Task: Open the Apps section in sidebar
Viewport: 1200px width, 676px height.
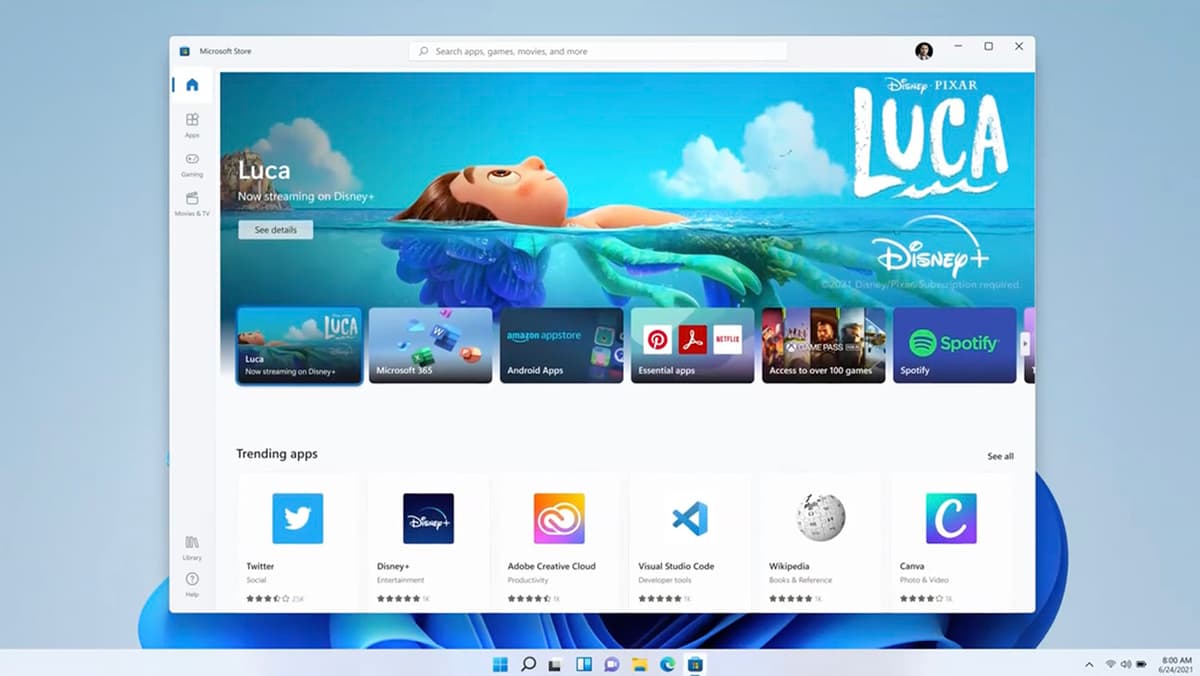Action: [192, 124]
